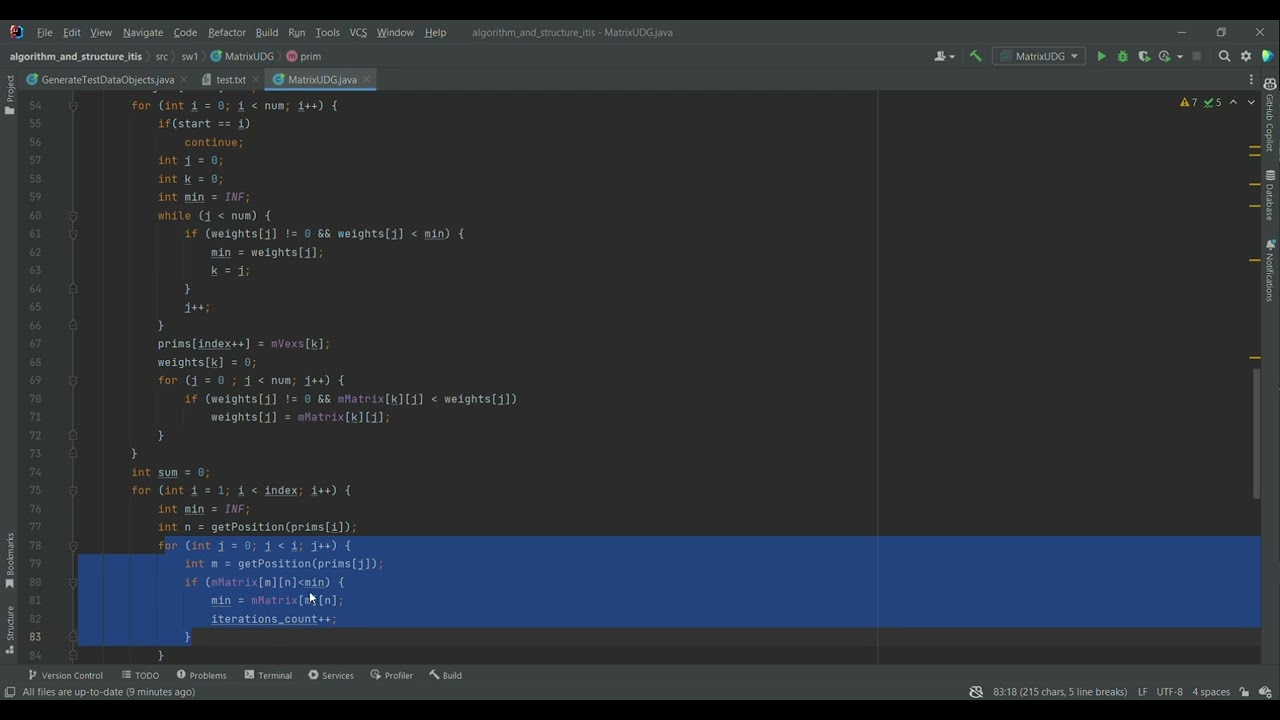This screenshot has height=720, width=1280.
Task: Close the MatrixUDG.java tab
Action: pos(367,80)
